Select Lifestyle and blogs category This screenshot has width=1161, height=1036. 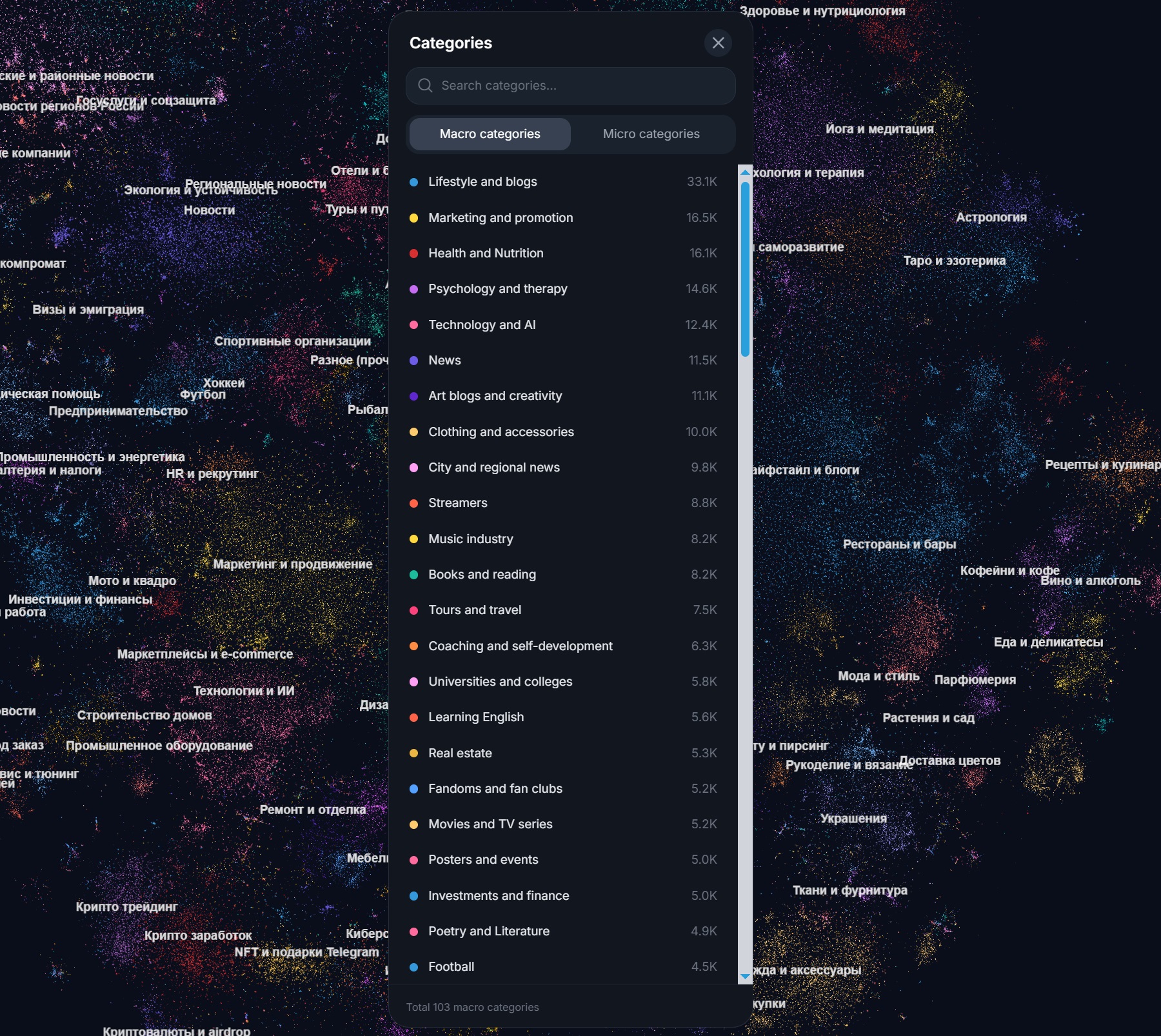pyautogui.click(x=564, y=182)
